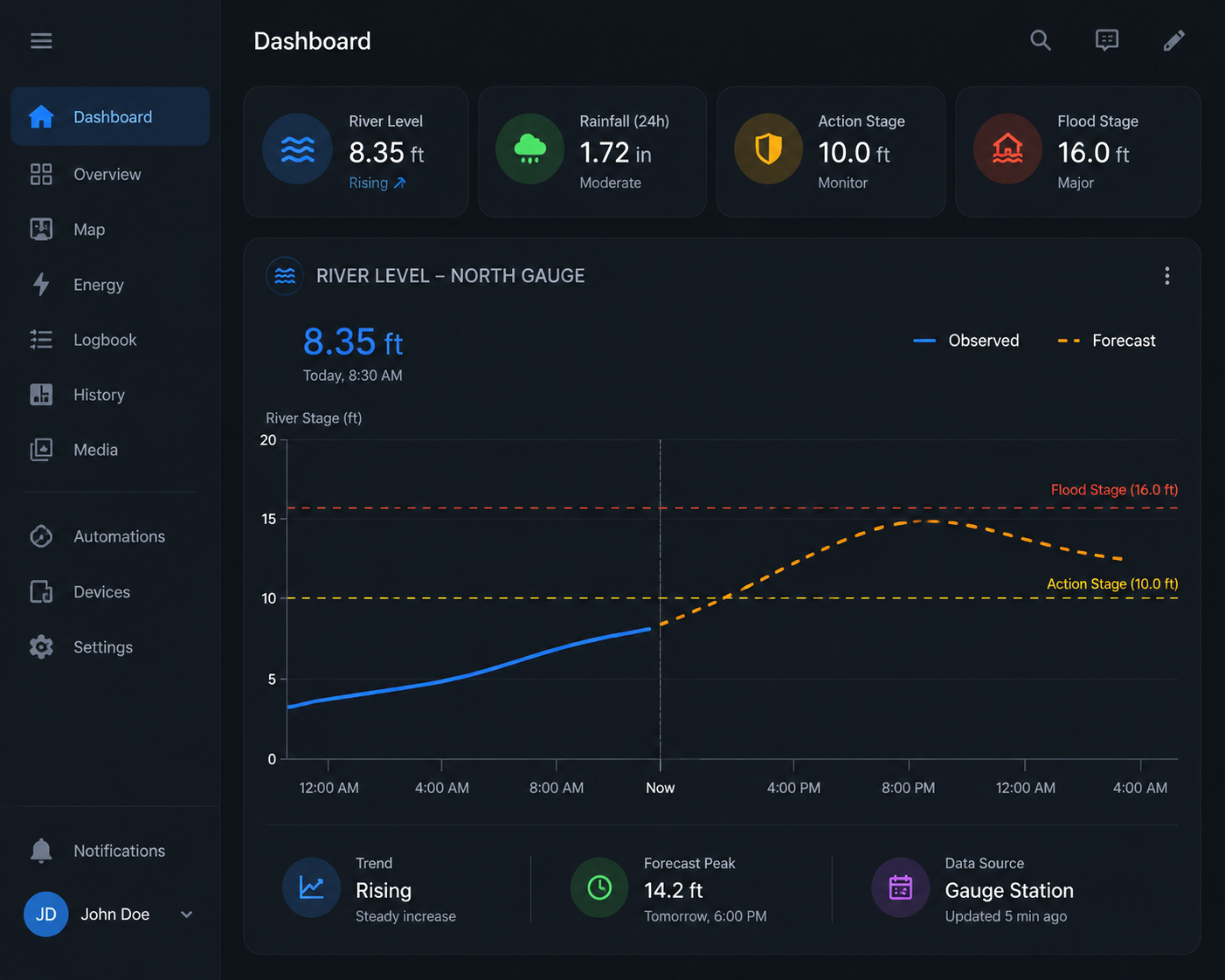Viewport: 1225px width, 980px height.
Task: Click the pencil edit icon
Action: 1173,40
